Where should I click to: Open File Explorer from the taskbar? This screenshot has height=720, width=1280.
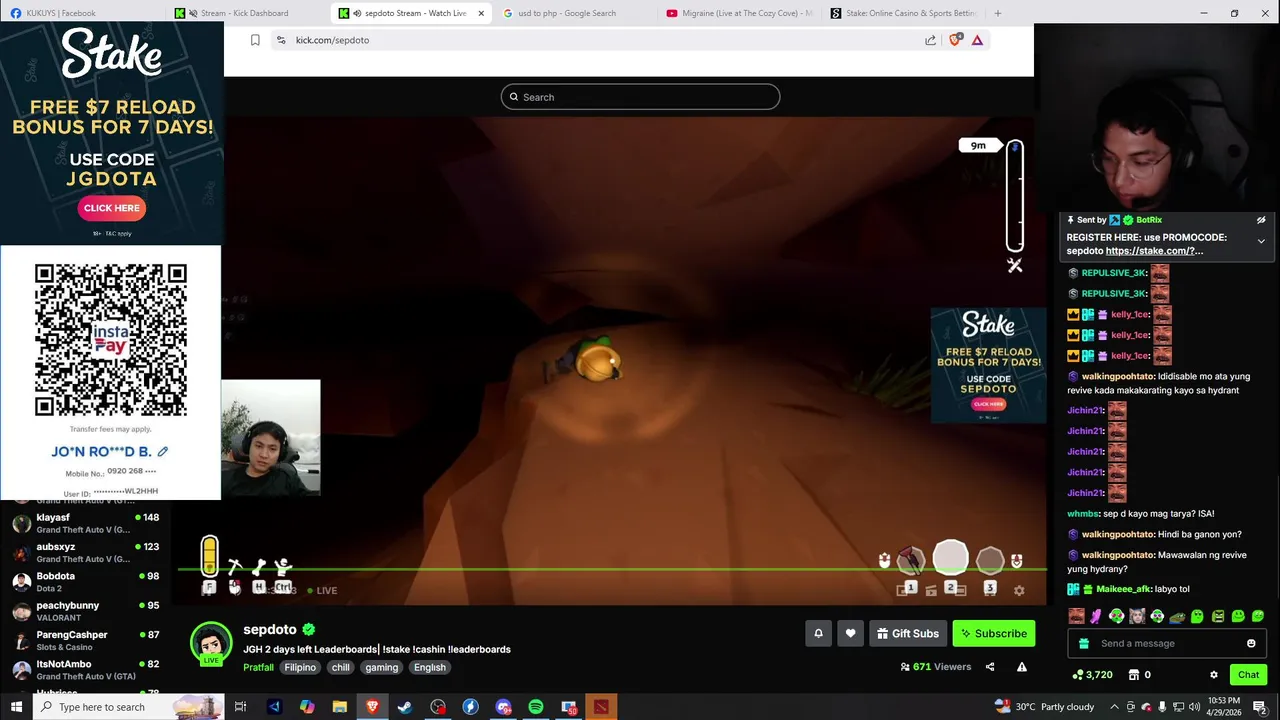coord(340,707)
